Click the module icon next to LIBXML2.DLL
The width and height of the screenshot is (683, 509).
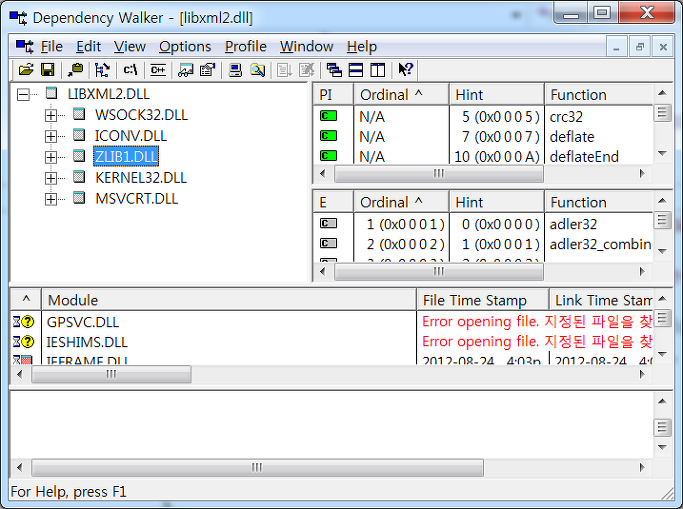point(51,93)
